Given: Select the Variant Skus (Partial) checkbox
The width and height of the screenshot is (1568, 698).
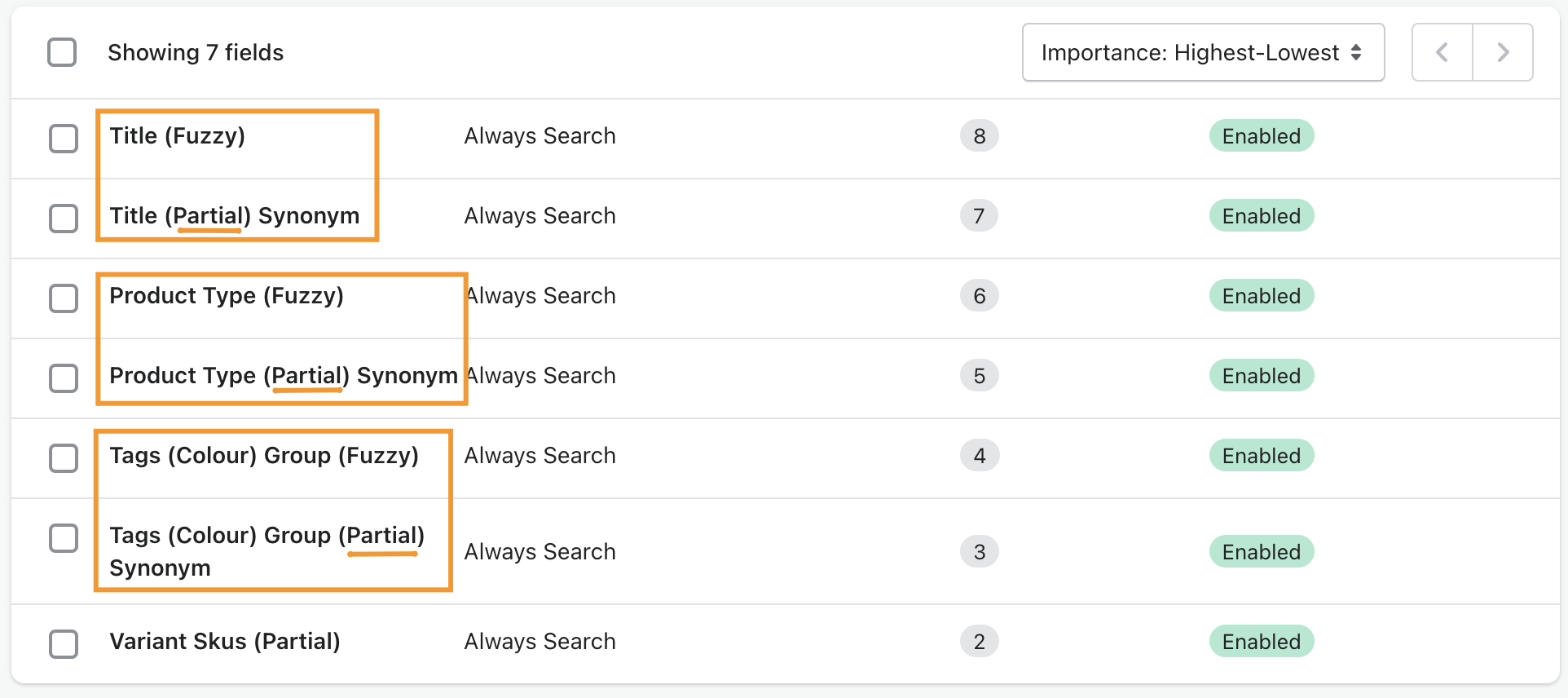Looking at the screenshot, I should pyautogui.click(x=64, y=644).
